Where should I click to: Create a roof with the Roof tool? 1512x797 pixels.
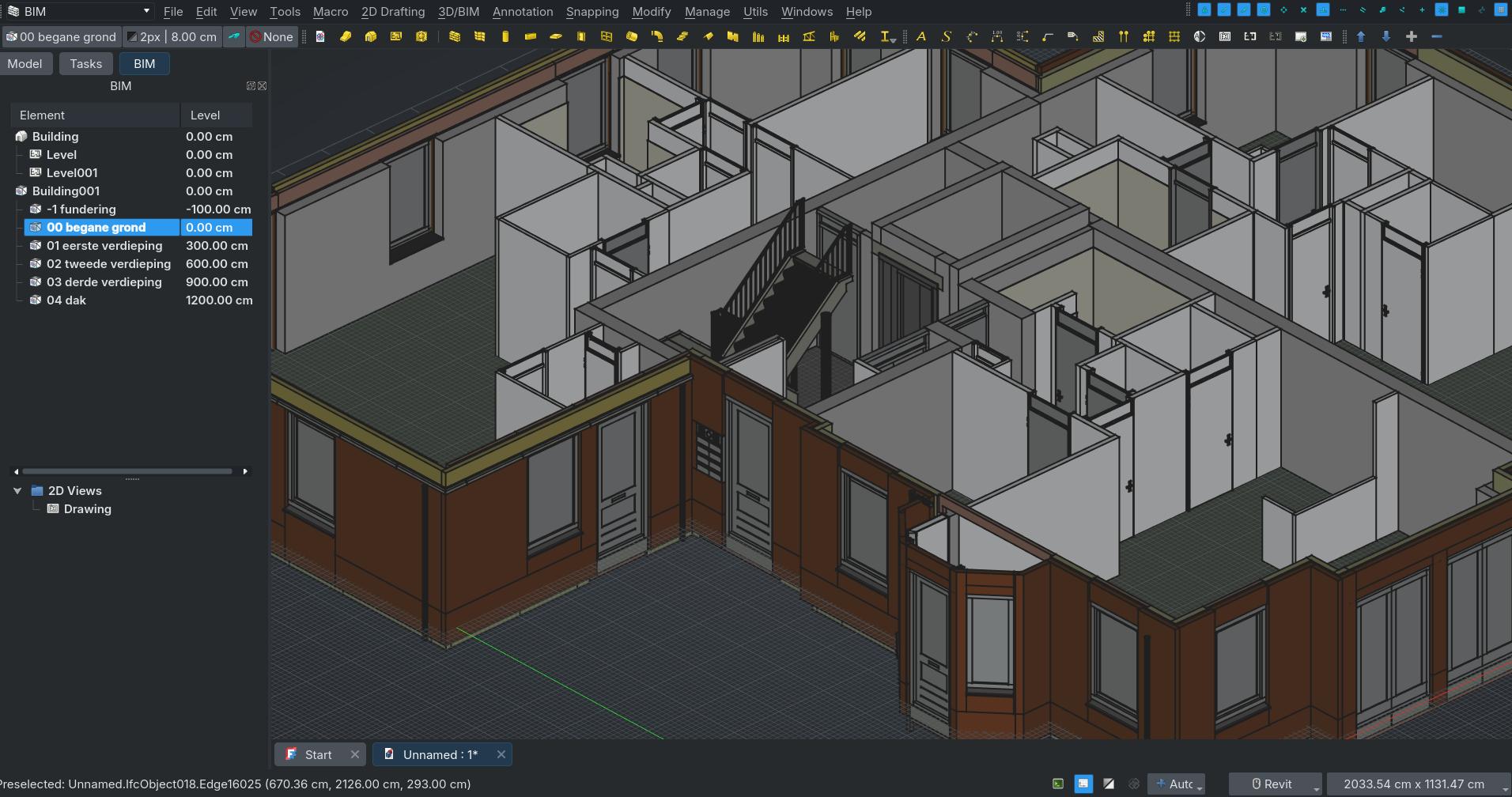tap(707, 36)
